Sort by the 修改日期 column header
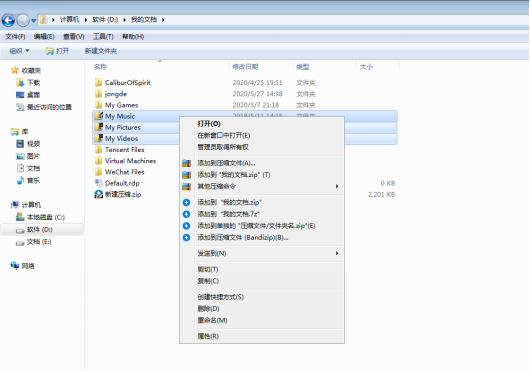The height and width of the screenshot is (371, 530). point(245,67)
